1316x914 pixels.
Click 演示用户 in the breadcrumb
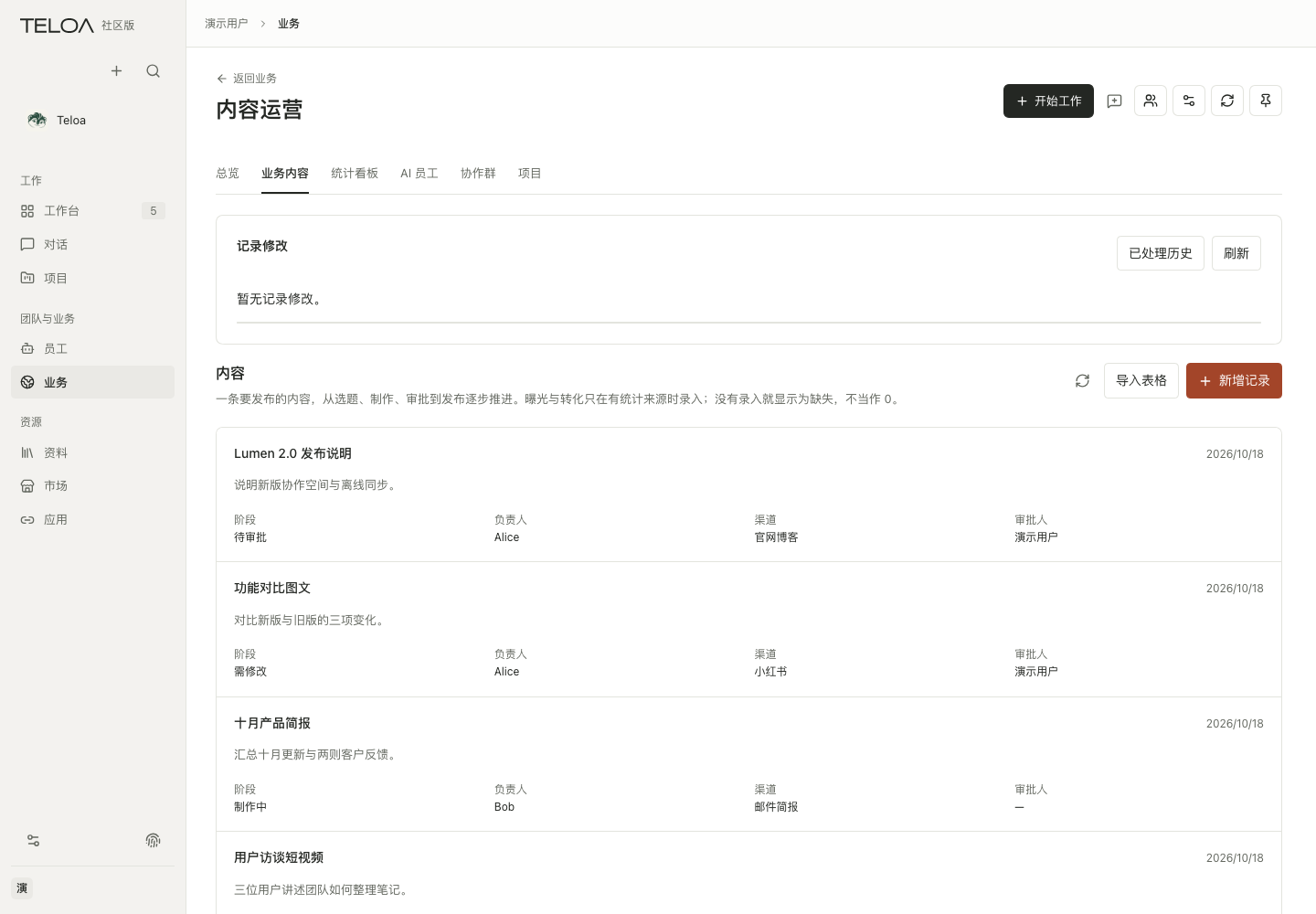227,24
